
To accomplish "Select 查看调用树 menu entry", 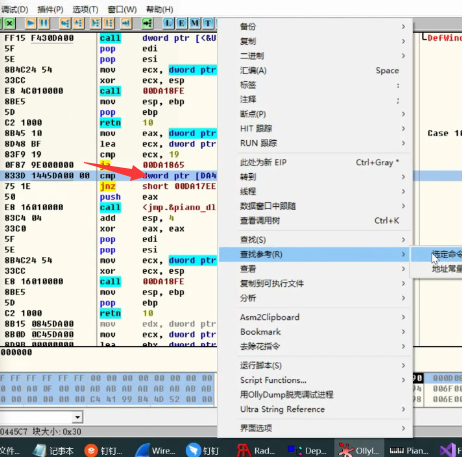I will [315, 220].
